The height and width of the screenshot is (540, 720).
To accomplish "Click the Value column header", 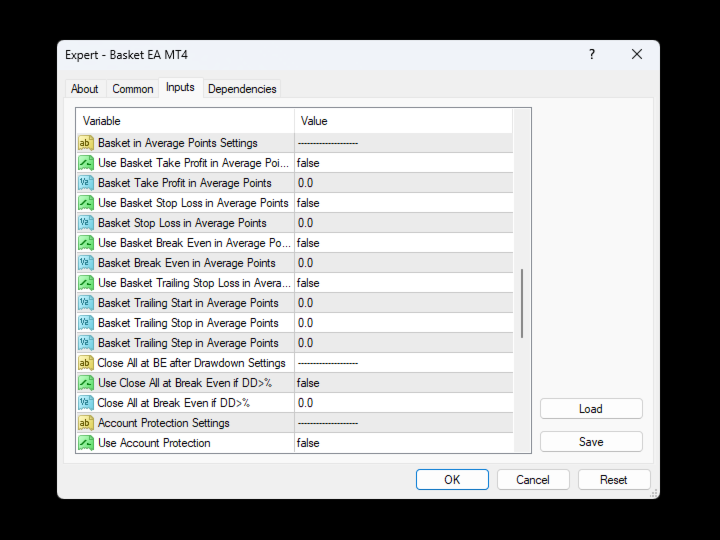I will [x=403, y=121].
